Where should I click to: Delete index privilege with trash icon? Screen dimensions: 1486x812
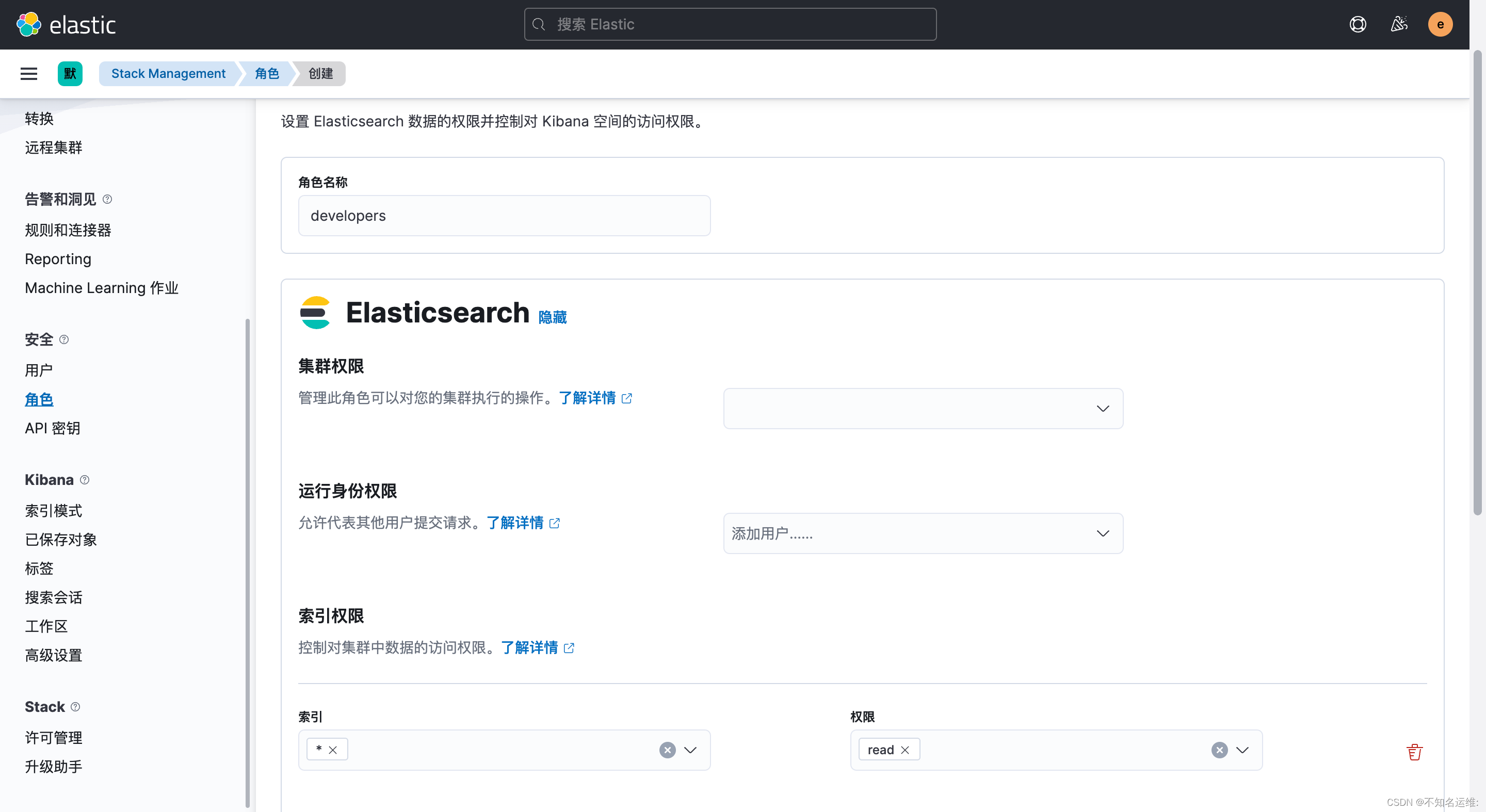pos(1414,752)
